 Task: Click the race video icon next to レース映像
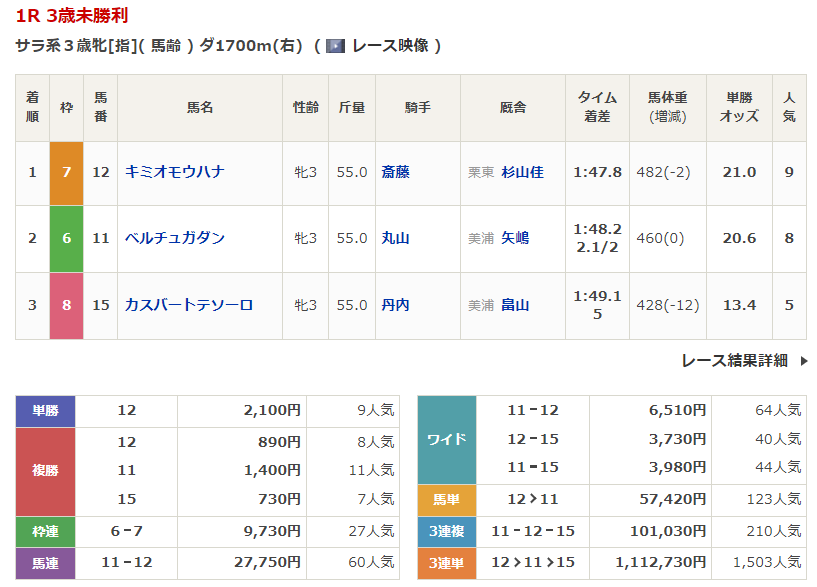tap(336, 46)
